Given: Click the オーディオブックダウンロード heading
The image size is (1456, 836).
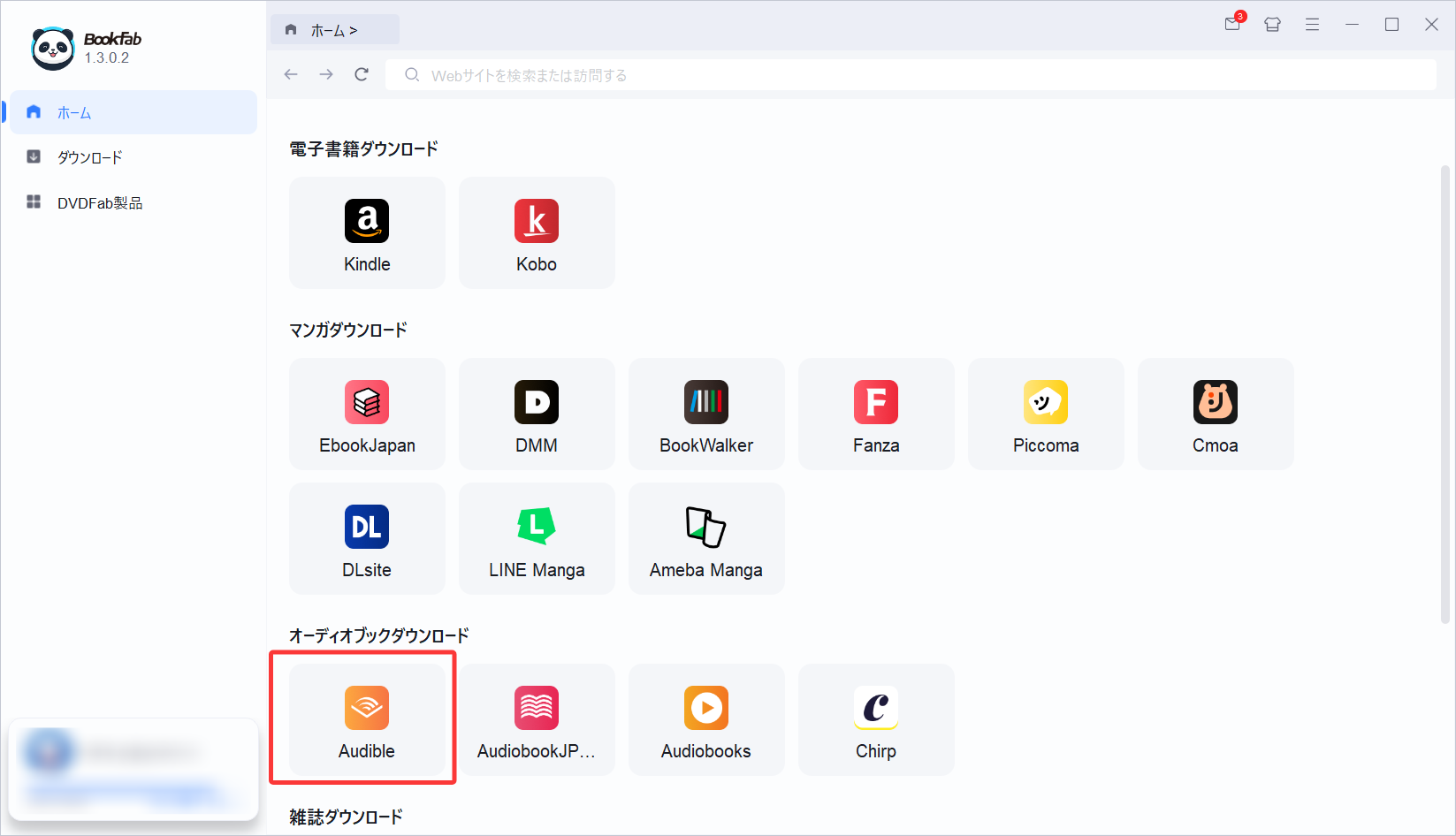Looking at the screenshot, I should [x=379, y=636].
